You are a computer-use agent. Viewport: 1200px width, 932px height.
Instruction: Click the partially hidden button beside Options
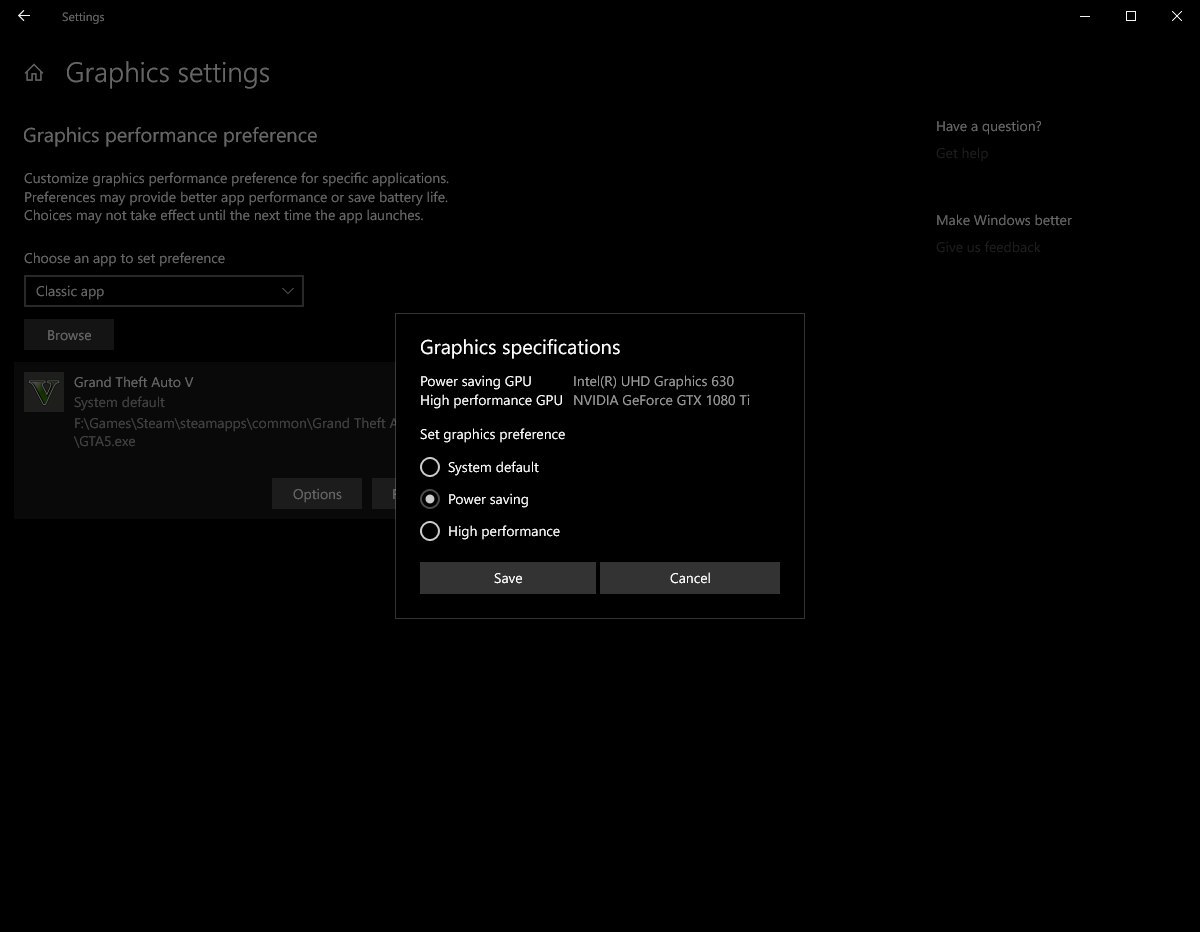(384, 494)
